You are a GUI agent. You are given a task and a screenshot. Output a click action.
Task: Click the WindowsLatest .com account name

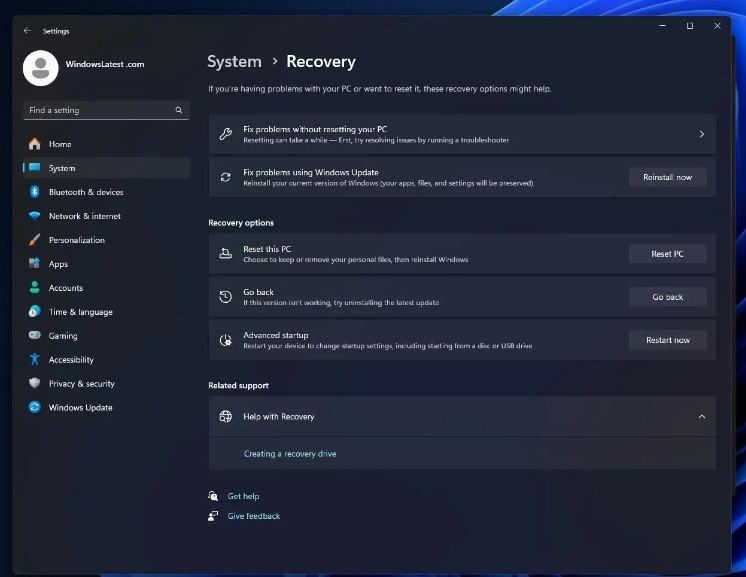point(105,64)
